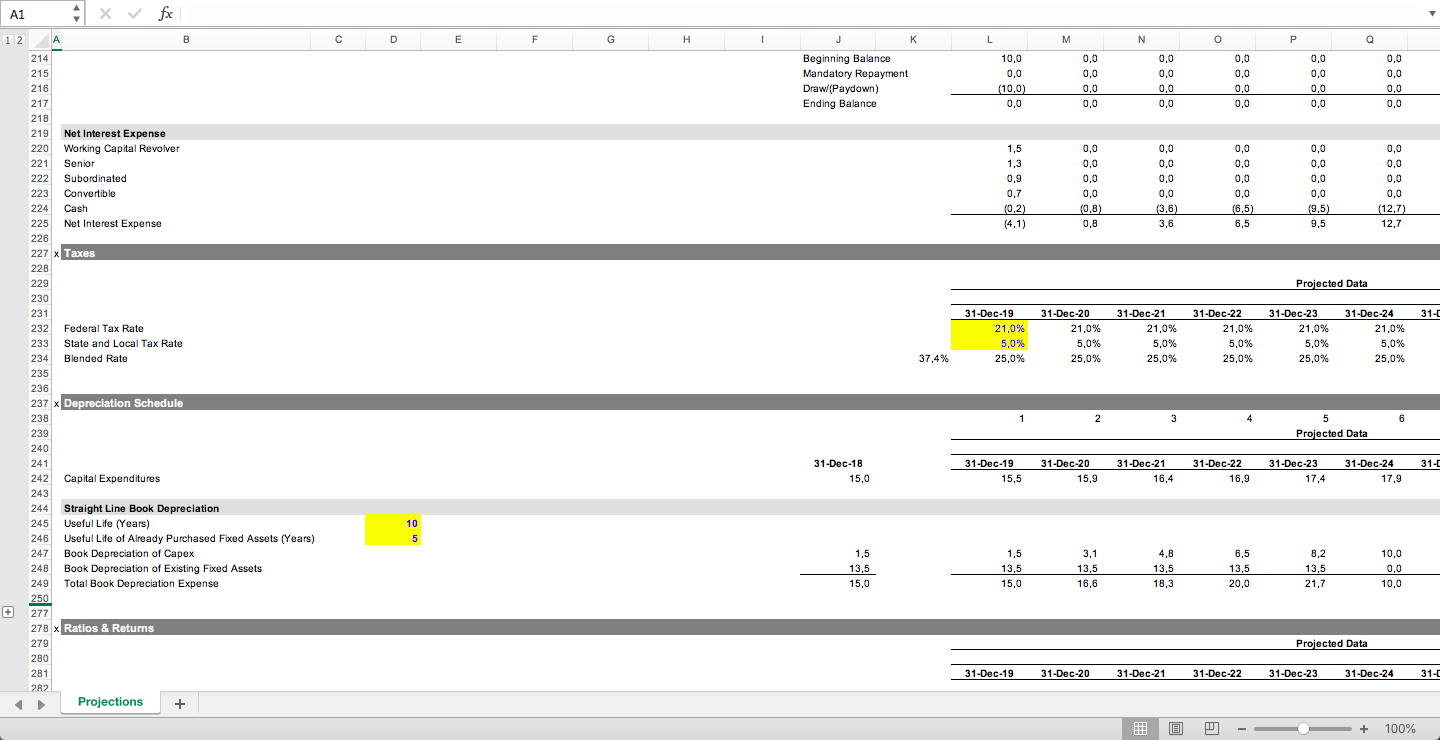Click the Insert Function (fx) icon
Screen dimensions: 1440x740
[x=165, y=13]
